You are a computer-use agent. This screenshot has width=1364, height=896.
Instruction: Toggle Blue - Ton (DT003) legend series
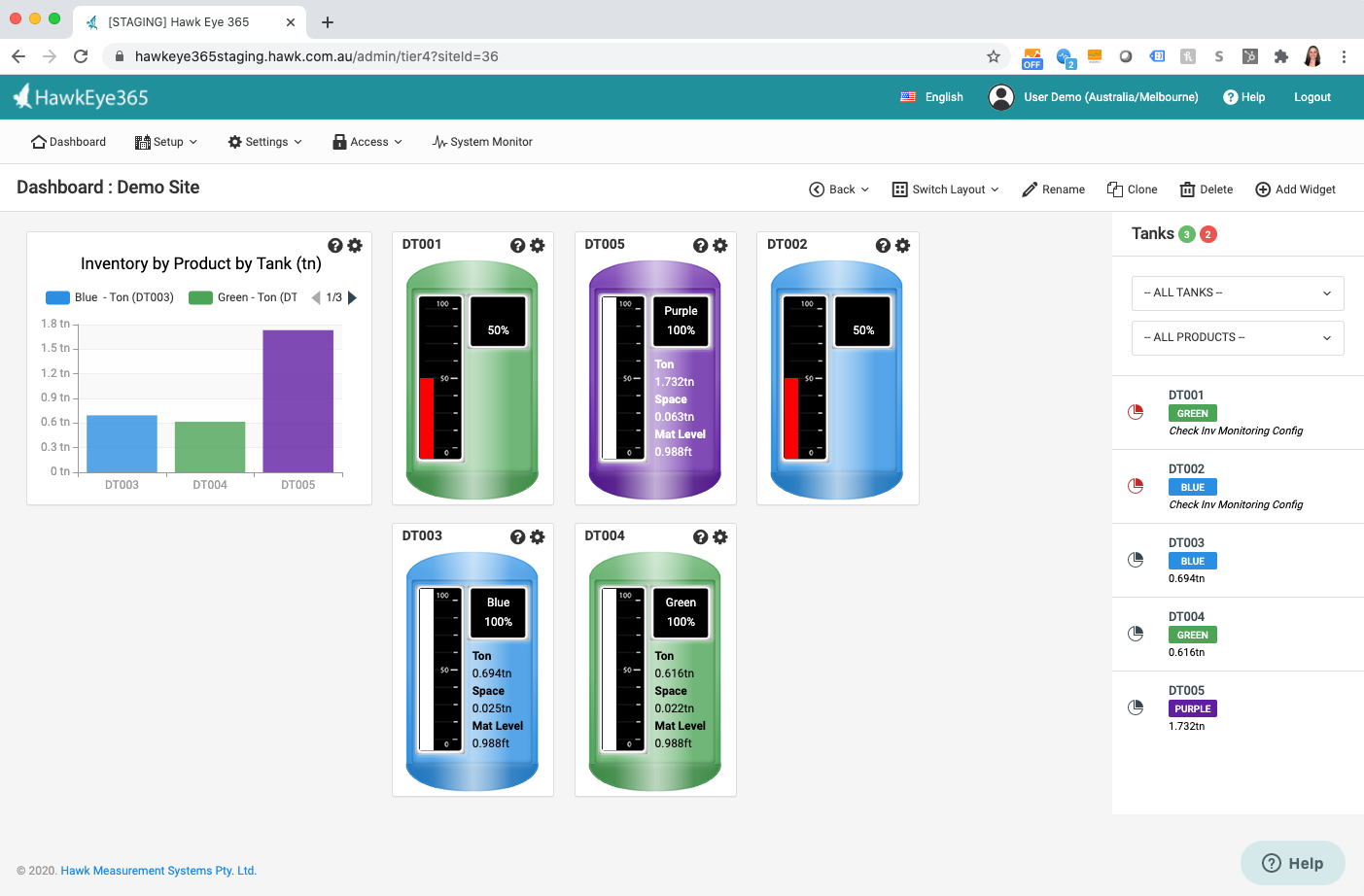[x=110, y=297]
